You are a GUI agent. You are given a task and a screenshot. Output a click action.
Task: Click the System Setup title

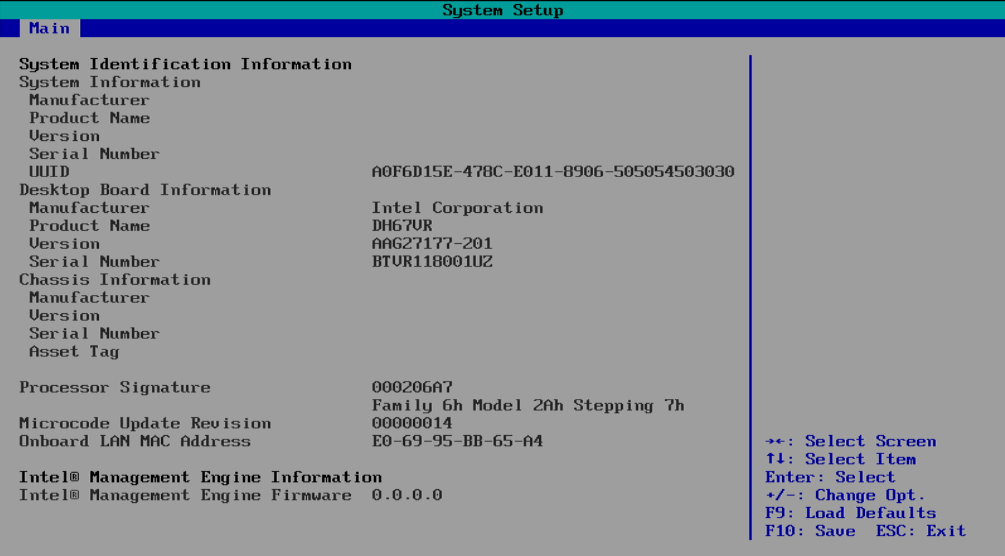click(x=502, y=10)
